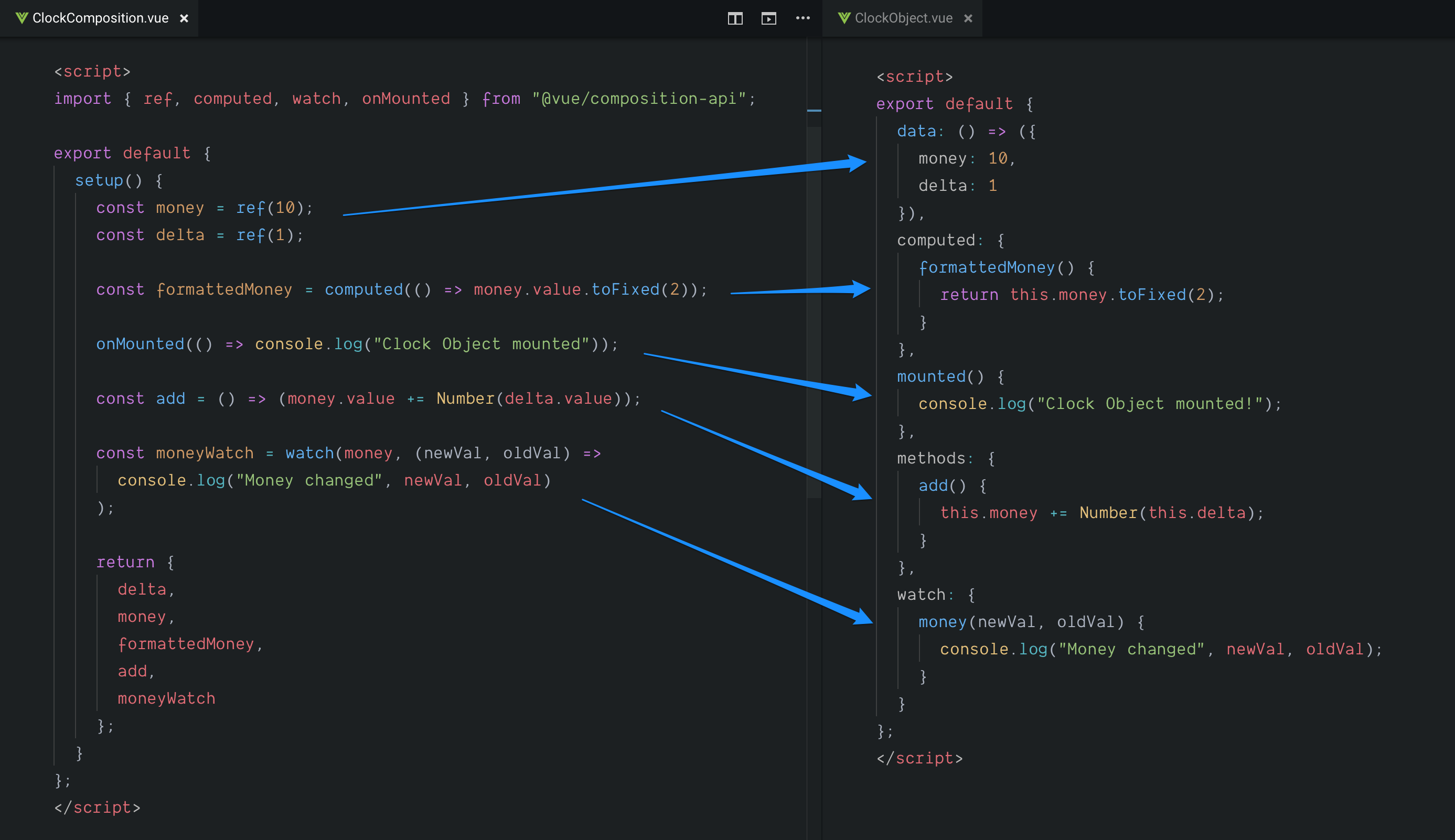Viewport: 1455px width, 840px height.
Task: Click the import line's "@vue/composition-api" string
Action: point(639,99)
